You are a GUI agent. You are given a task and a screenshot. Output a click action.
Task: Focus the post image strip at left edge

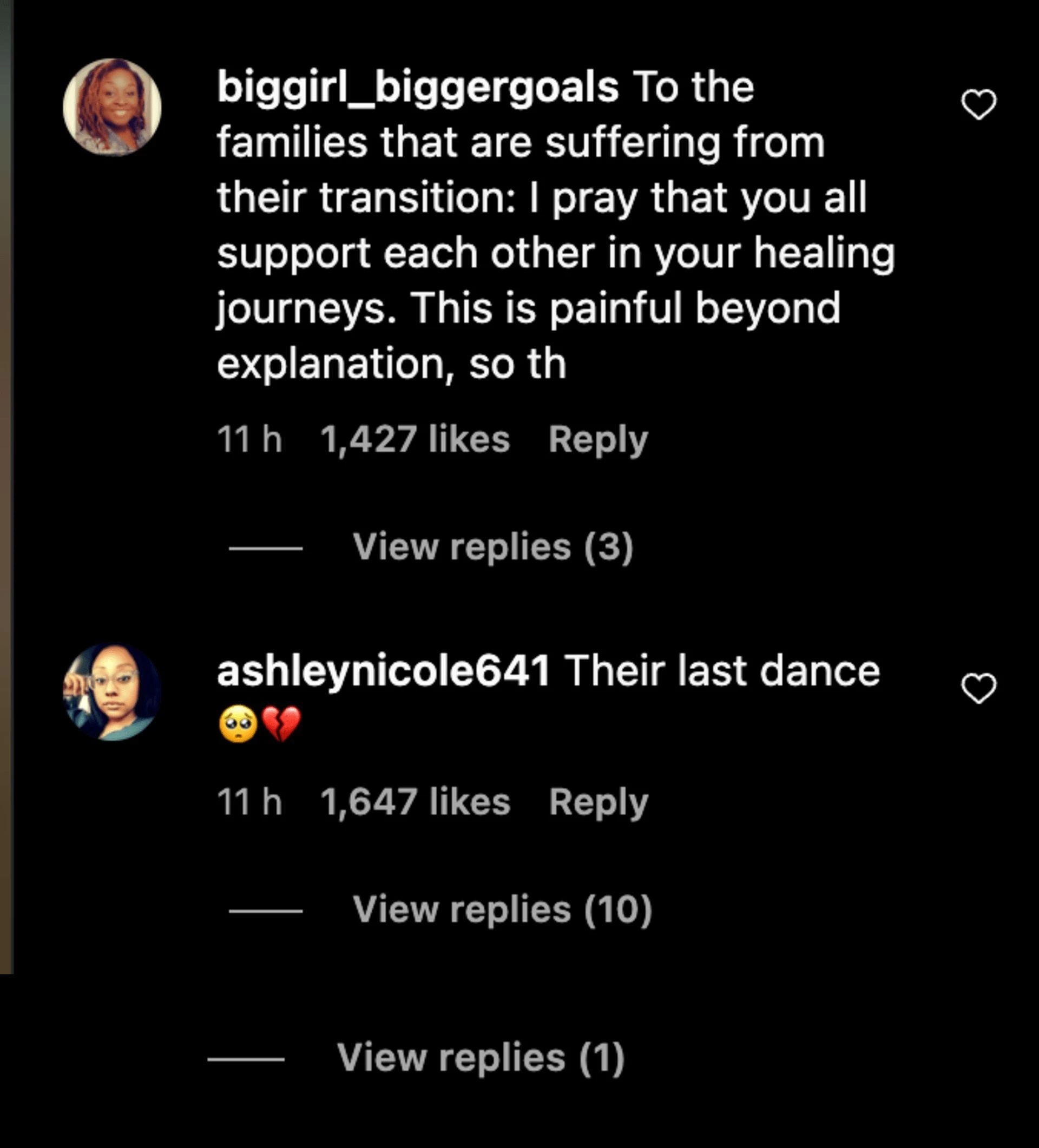pyautogui.click(x=6, y=487)
